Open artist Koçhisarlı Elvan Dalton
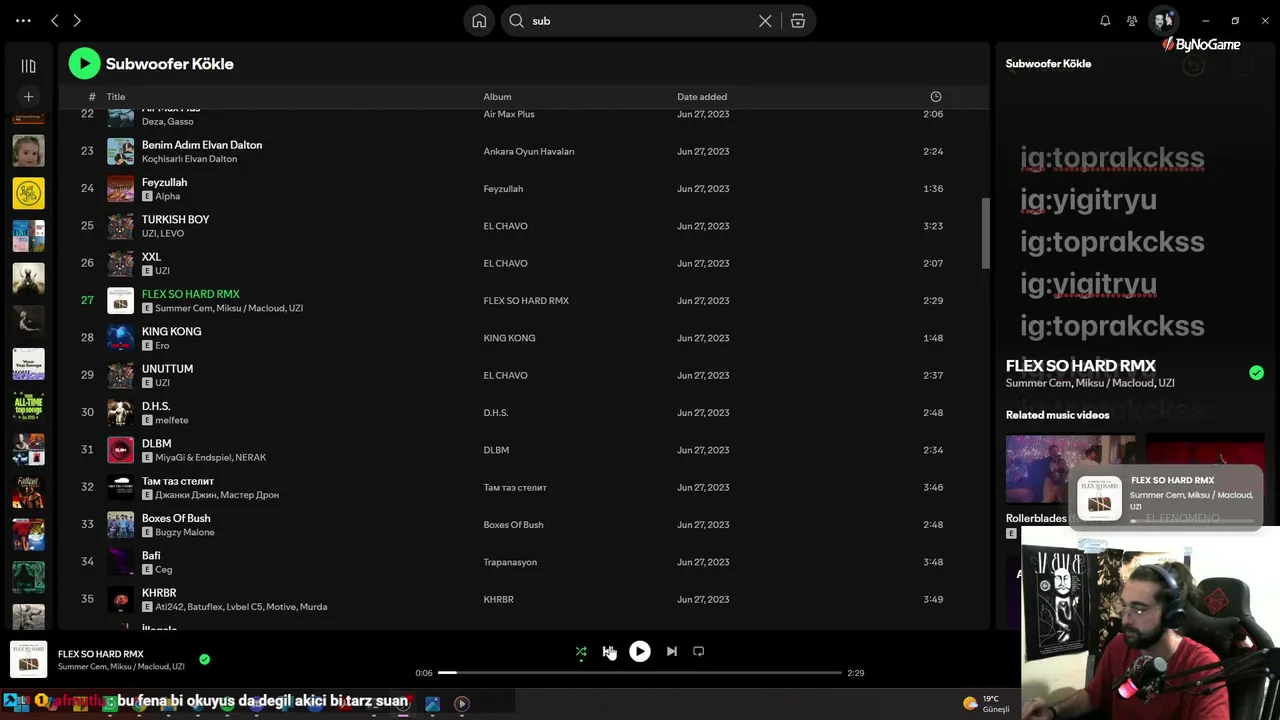Image resolution: width=1280 pixels, height=720 pixels. 190,159
